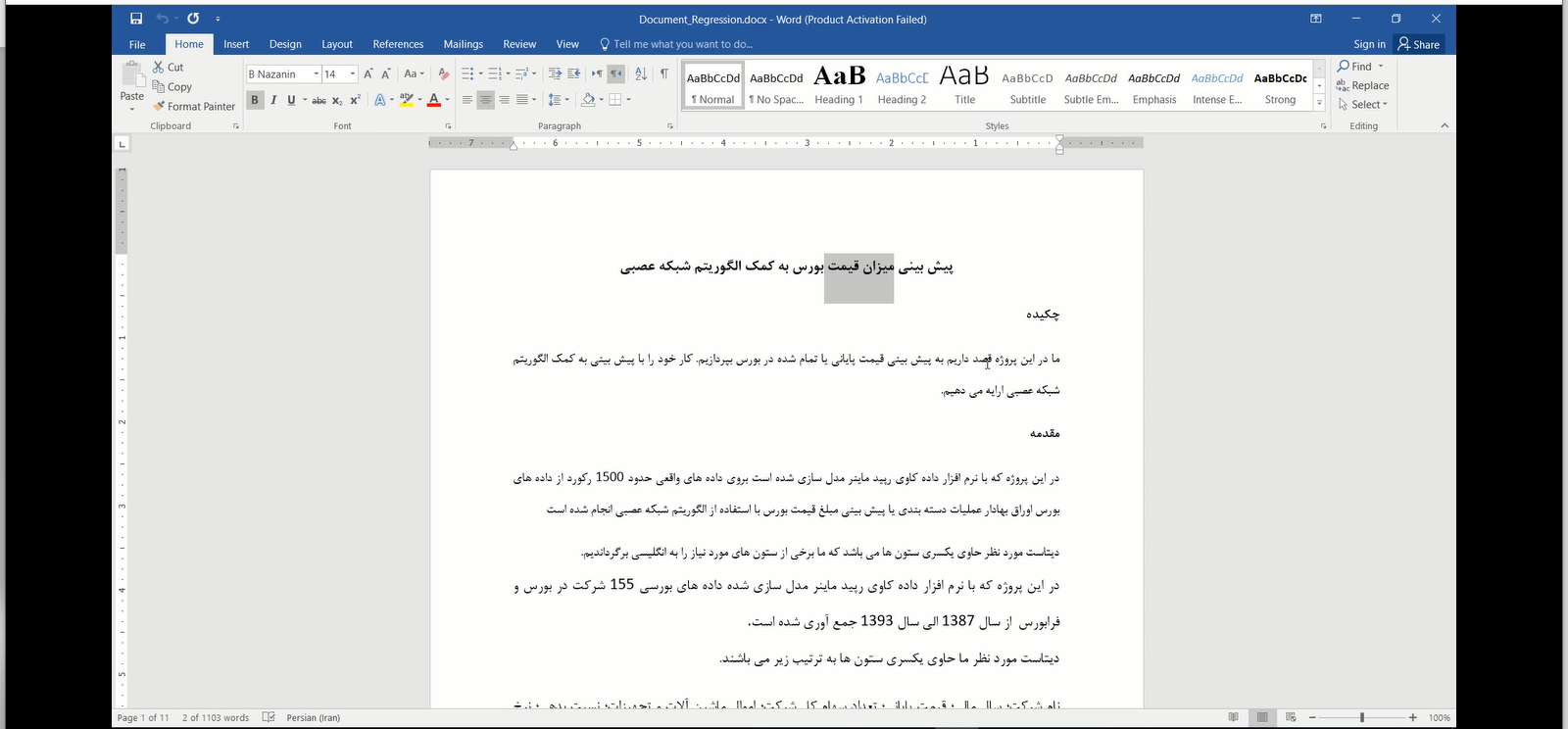This screenshot has width=1568, height=729.
Task: Switch to the References tab
Action: point(398,44)
